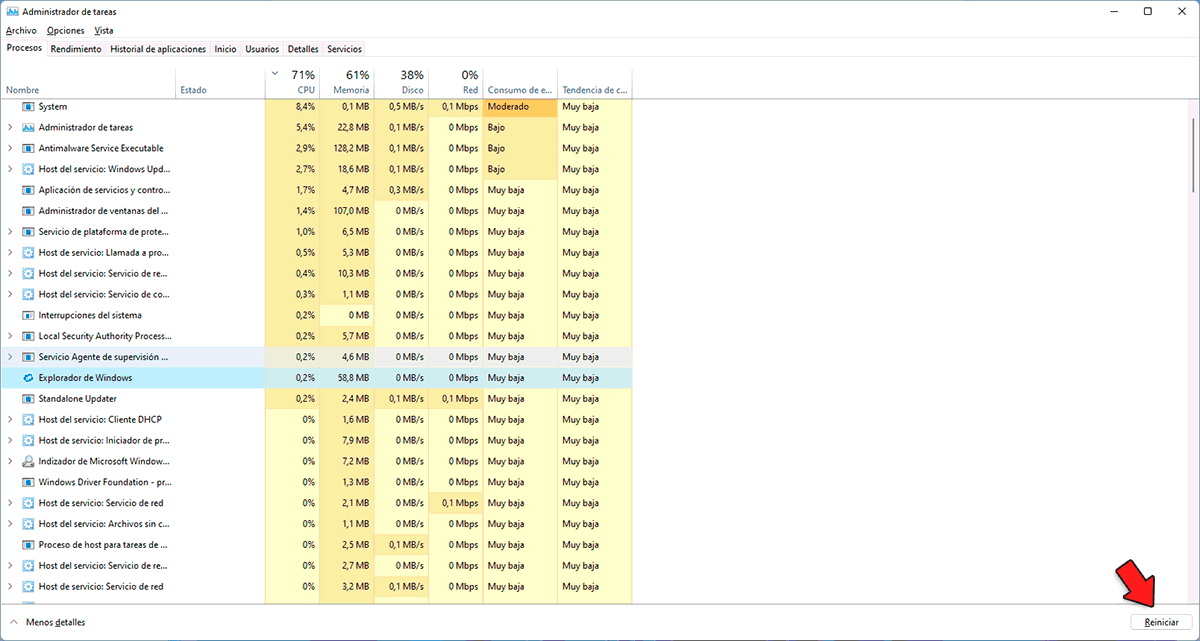Expand the Antimalware Service Executable row
The width and height of the screenshot is (1200, 641).
tap(10, 148)
